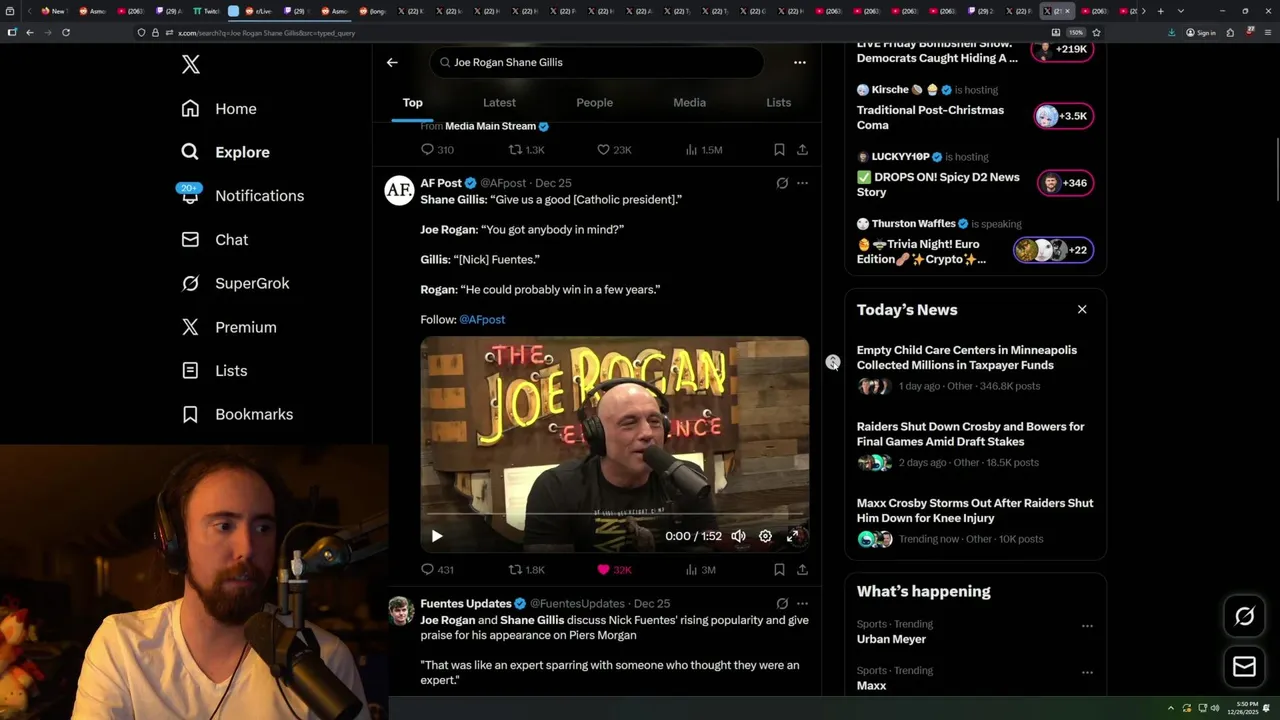
Task: Click the search box with Joe Rogan query
Action: 598,62
